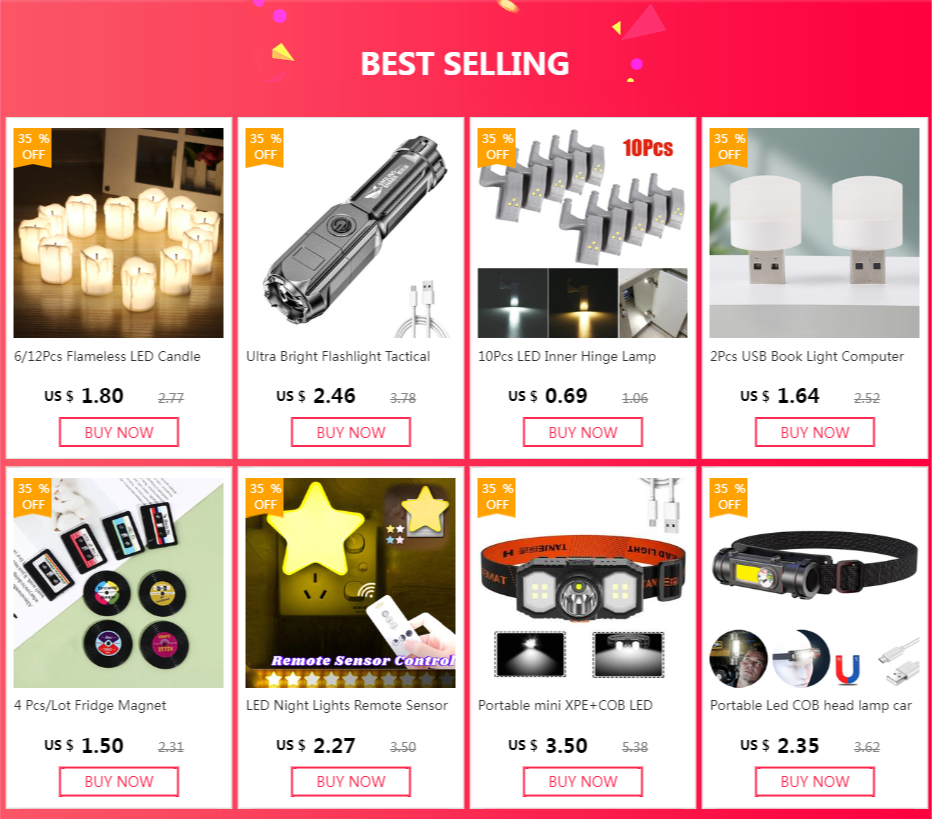Viewport: 932px width, 819px height.
Task: Click the BEST SELLING banner heading
Action: pyautogui.click(x=465, y=64)
